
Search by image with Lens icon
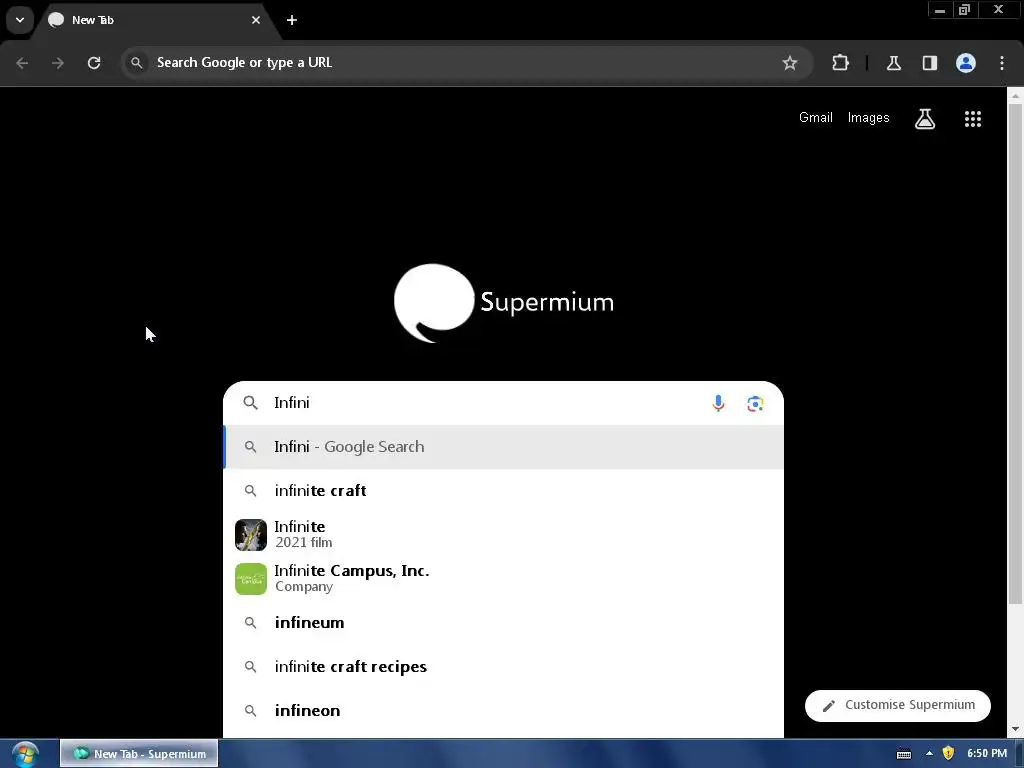click(x=755, y=404)
